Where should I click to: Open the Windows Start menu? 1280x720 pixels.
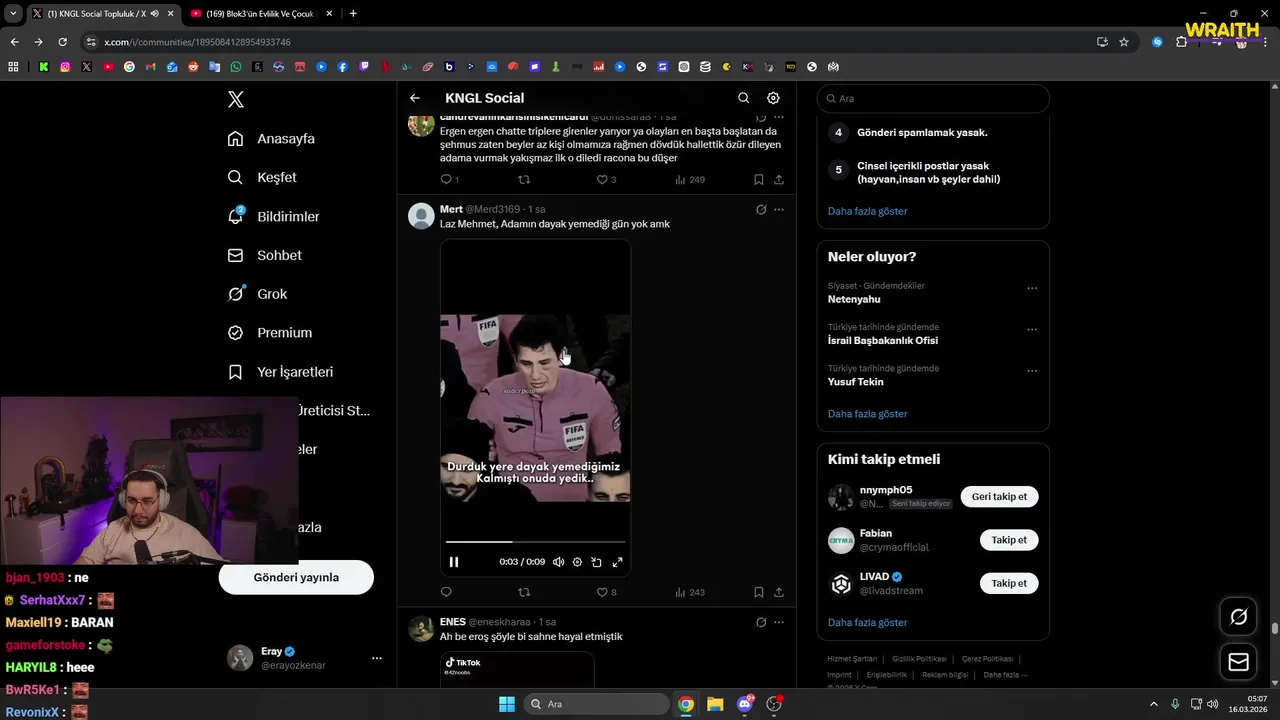[507, 704]
